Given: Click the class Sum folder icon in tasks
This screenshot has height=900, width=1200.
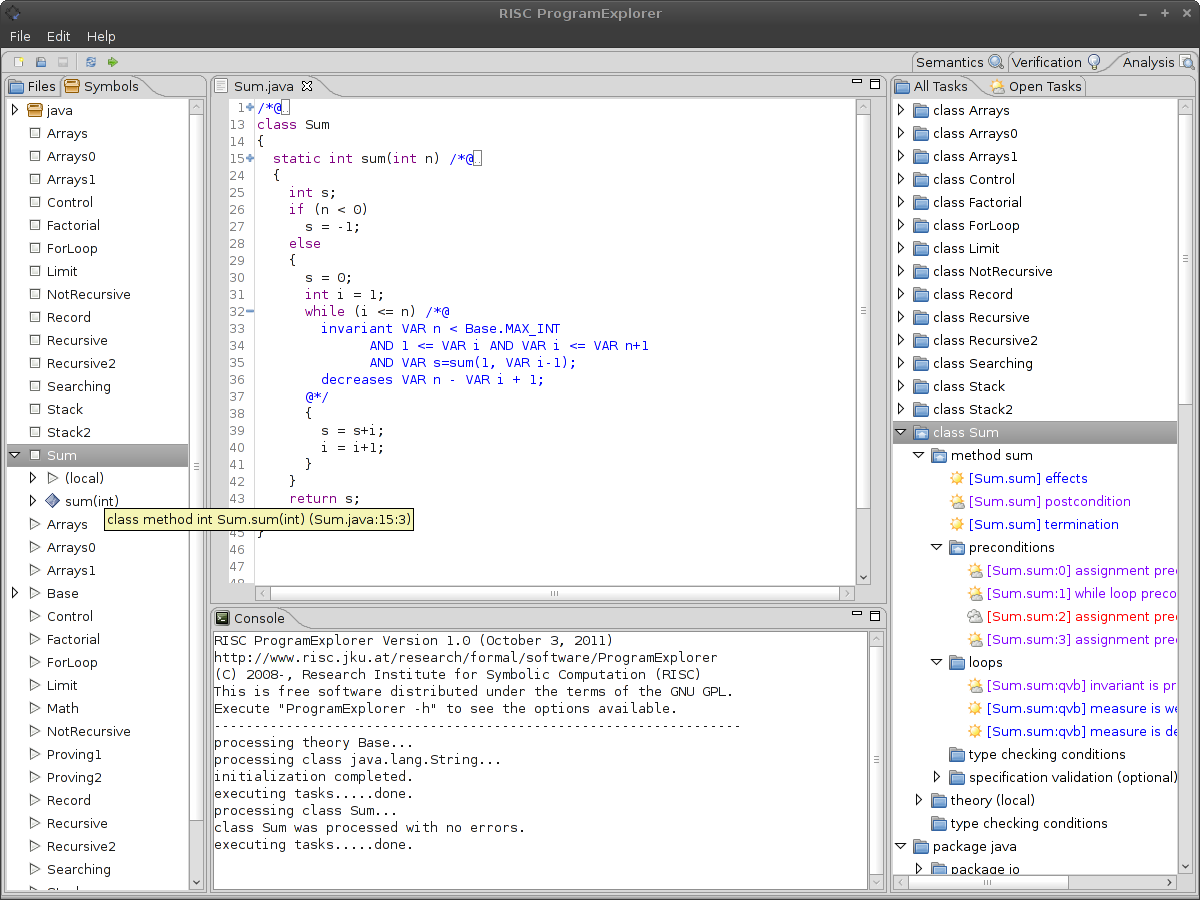Looking at the screenshot, I should click(921, 433).
